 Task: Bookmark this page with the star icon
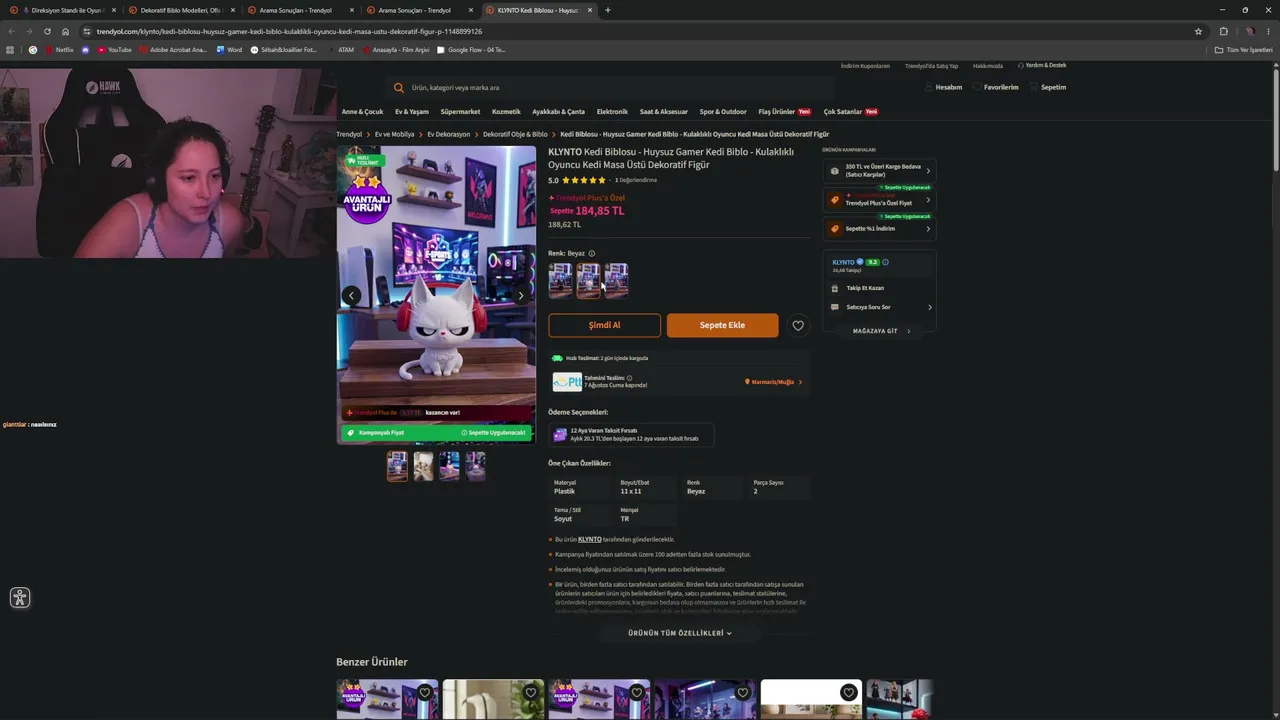pyautogui.click(x=1198, y=31)
